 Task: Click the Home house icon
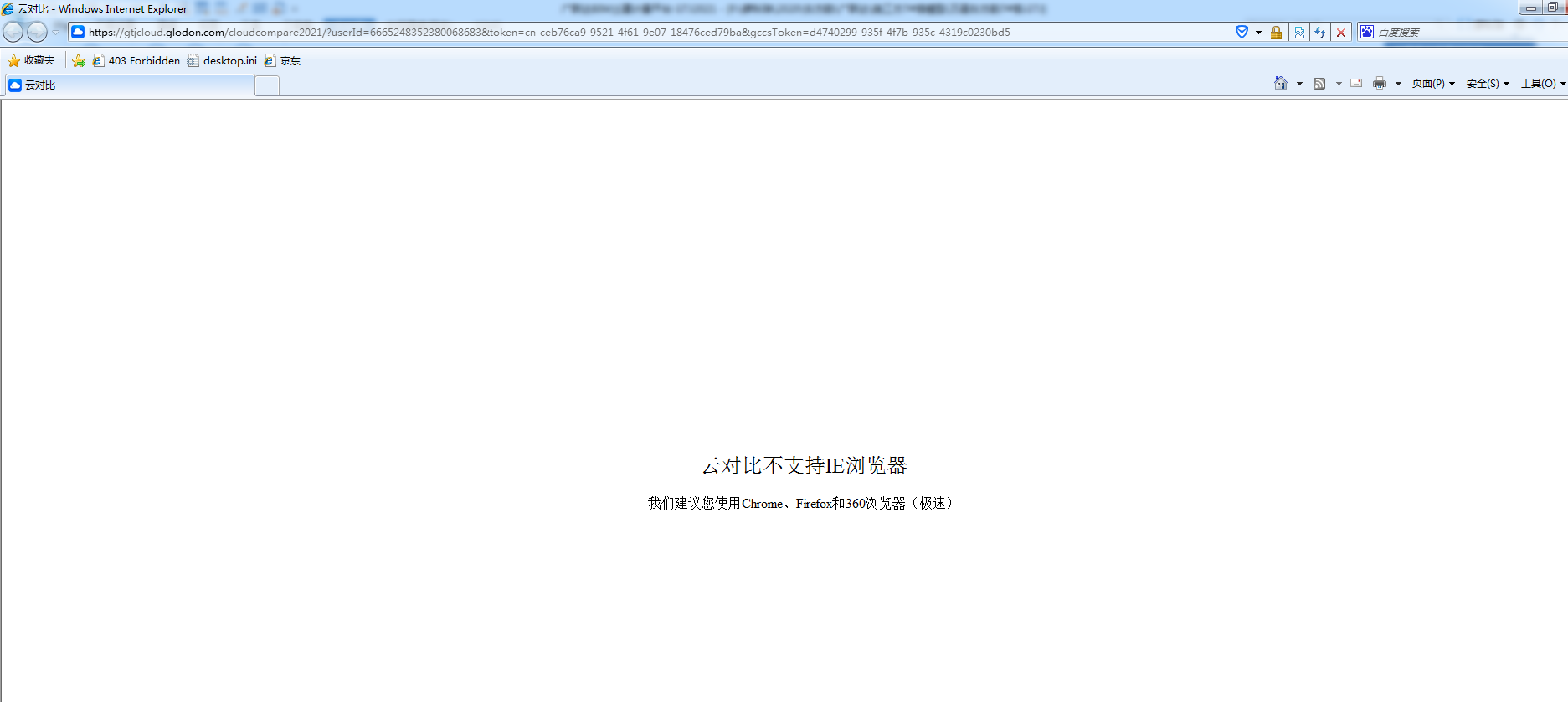1281,83
